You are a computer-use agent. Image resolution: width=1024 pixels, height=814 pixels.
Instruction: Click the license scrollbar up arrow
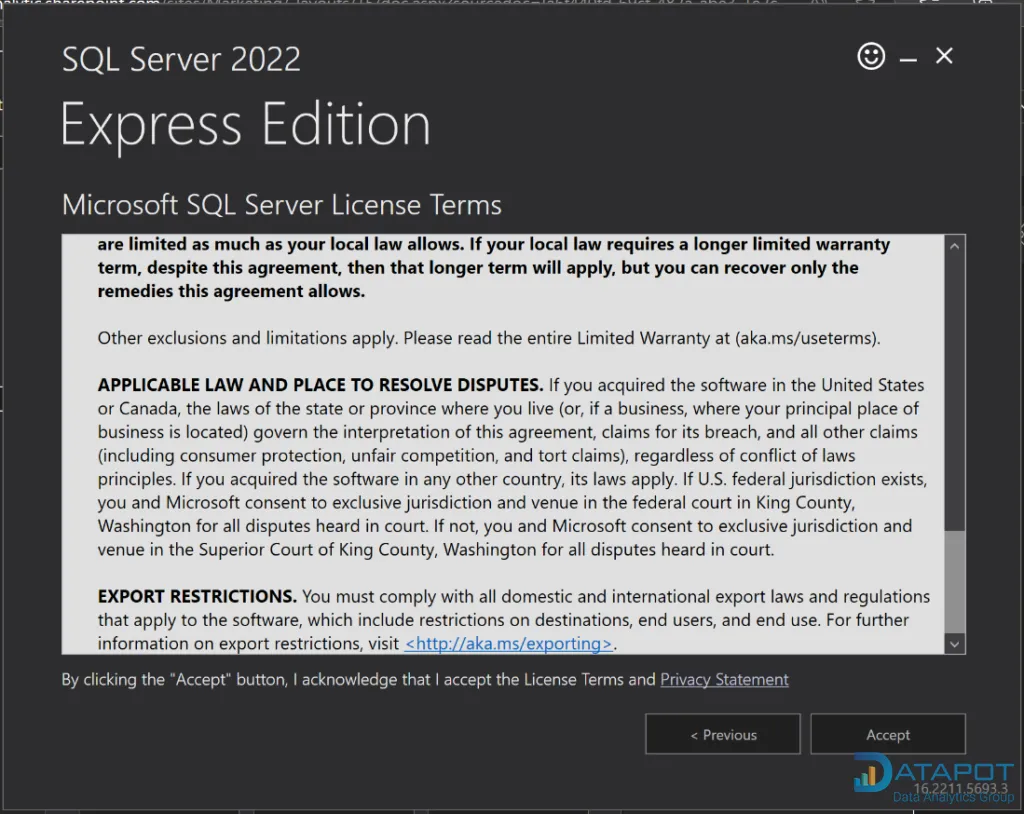tap(955, 246)
